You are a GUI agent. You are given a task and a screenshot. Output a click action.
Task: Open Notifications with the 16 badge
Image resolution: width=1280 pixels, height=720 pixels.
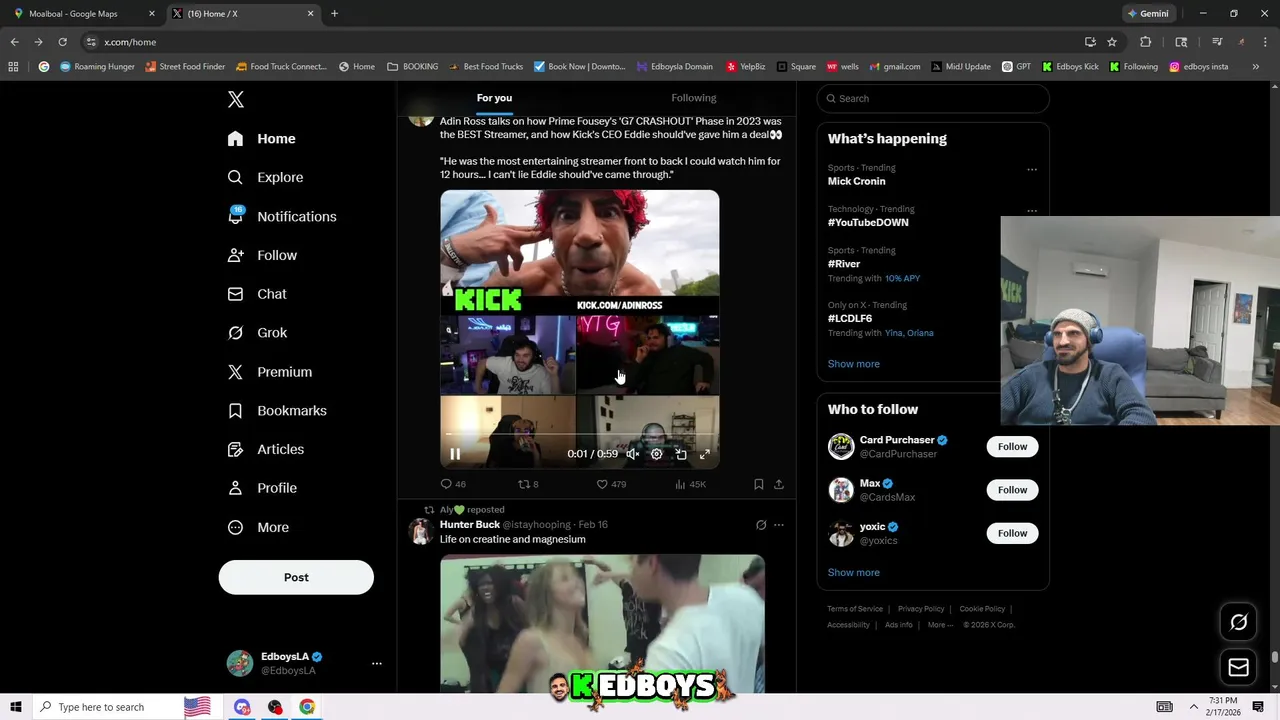283,216
